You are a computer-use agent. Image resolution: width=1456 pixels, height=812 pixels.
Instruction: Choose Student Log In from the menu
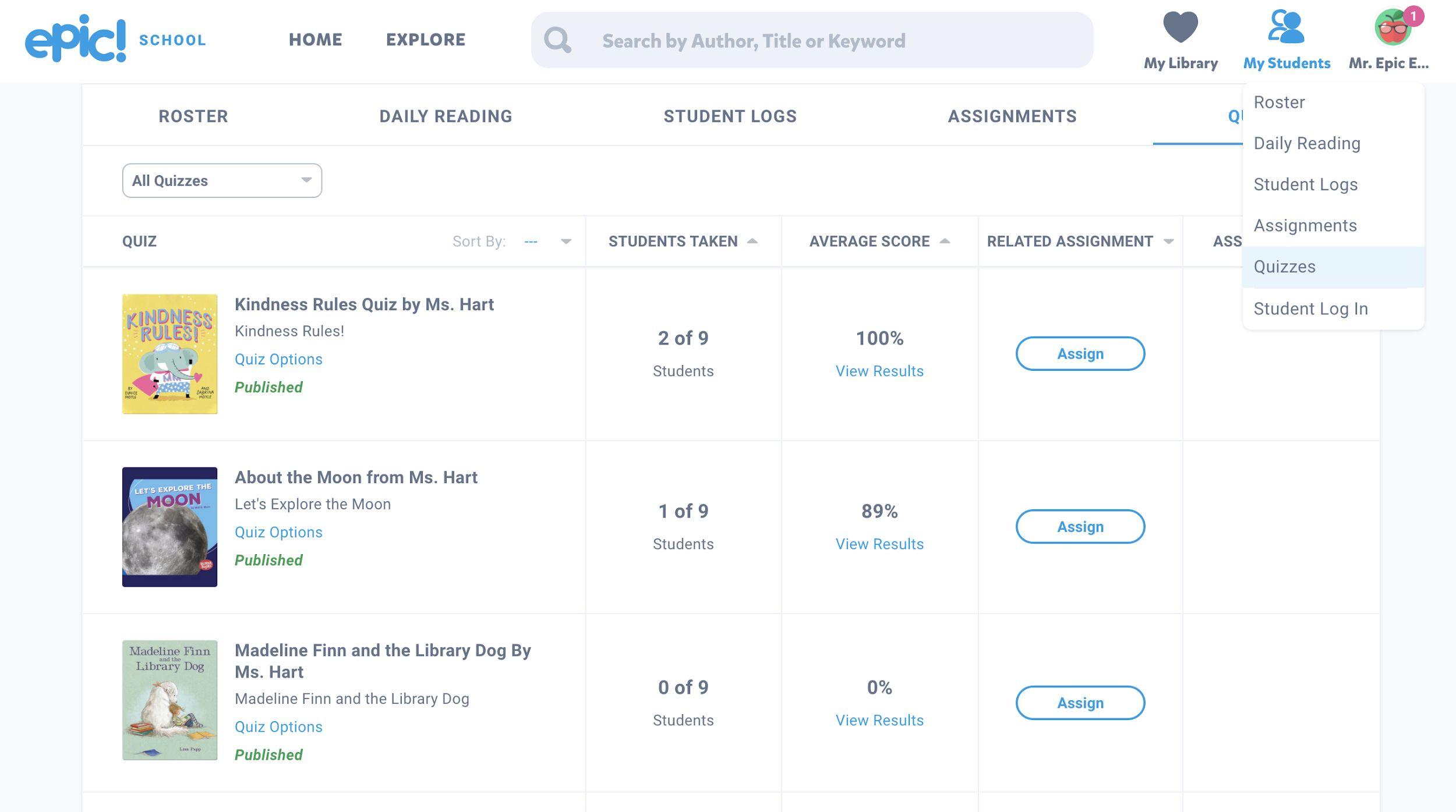click(x=1310, y=309)
